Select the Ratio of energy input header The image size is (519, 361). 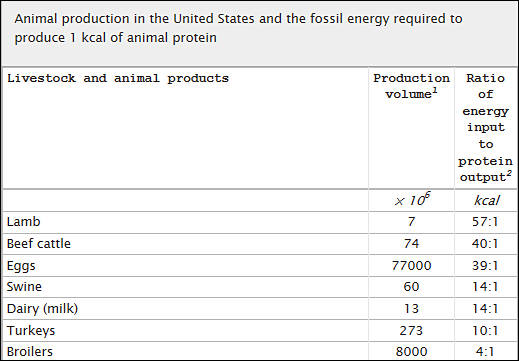[x=485, y=128]
